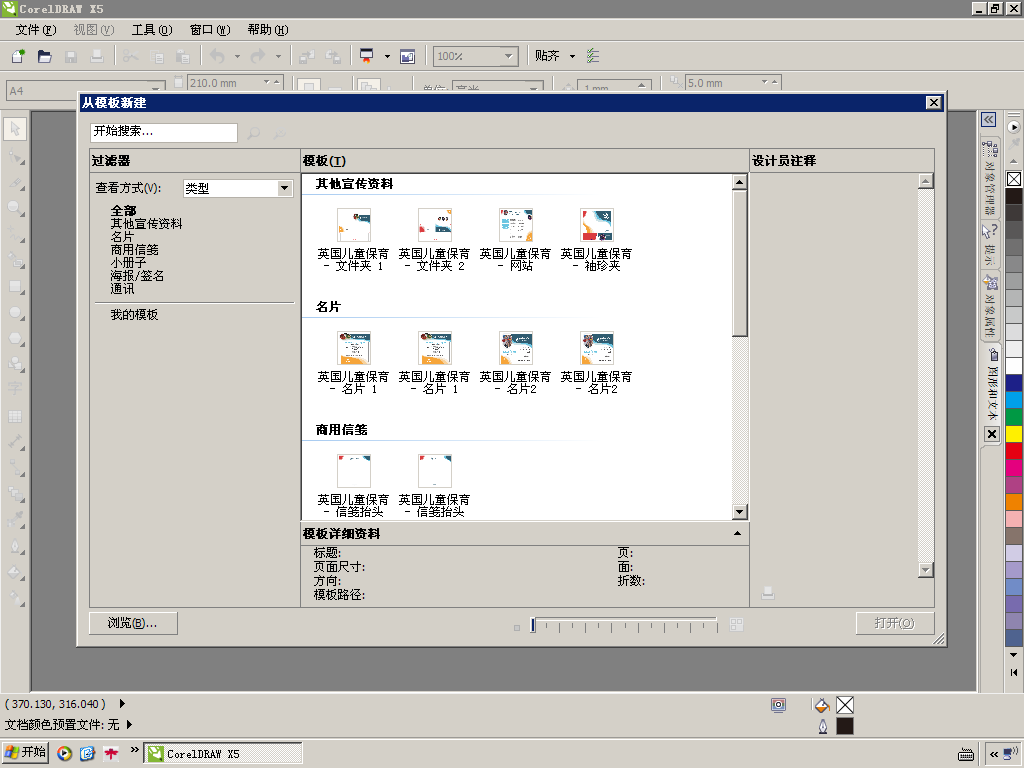
Task: Expand the Redo history dropdown arrow
Action: (278, 56)
